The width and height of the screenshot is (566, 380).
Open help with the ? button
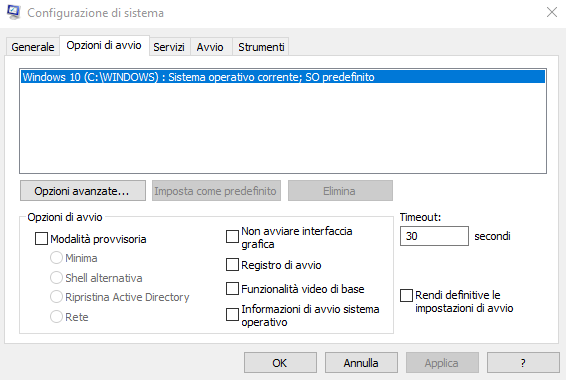(523, 363)
